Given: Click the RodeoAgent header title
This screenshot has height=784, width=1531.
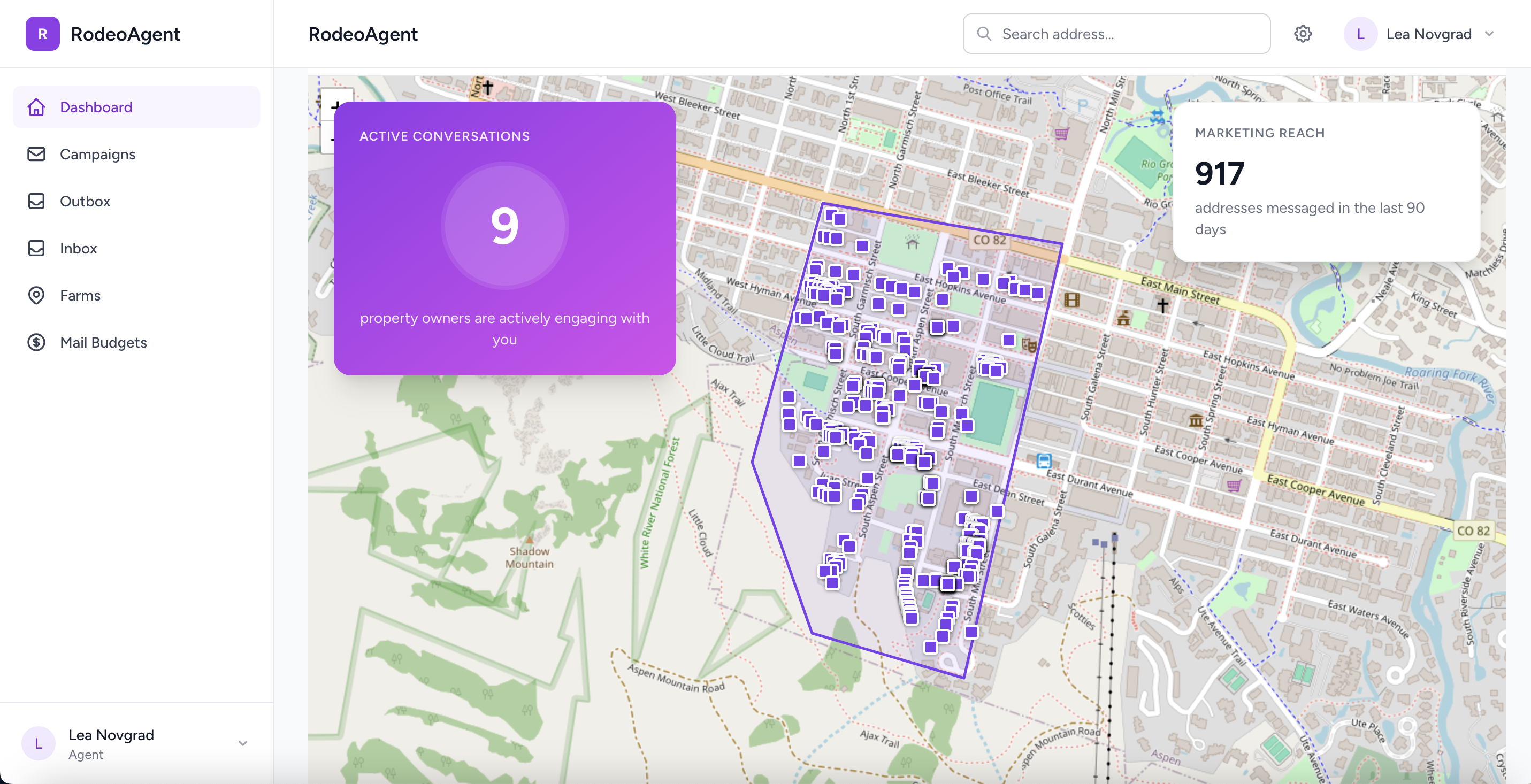Looking at the screenshot, I should [363, 34].
